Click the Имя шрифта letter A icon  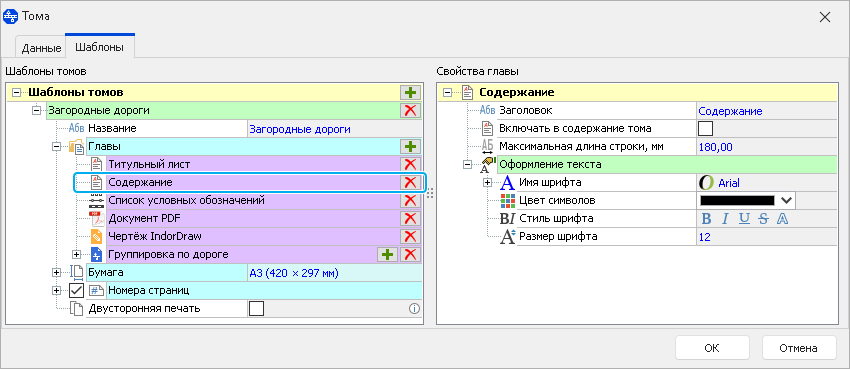[x=507, y=183]
